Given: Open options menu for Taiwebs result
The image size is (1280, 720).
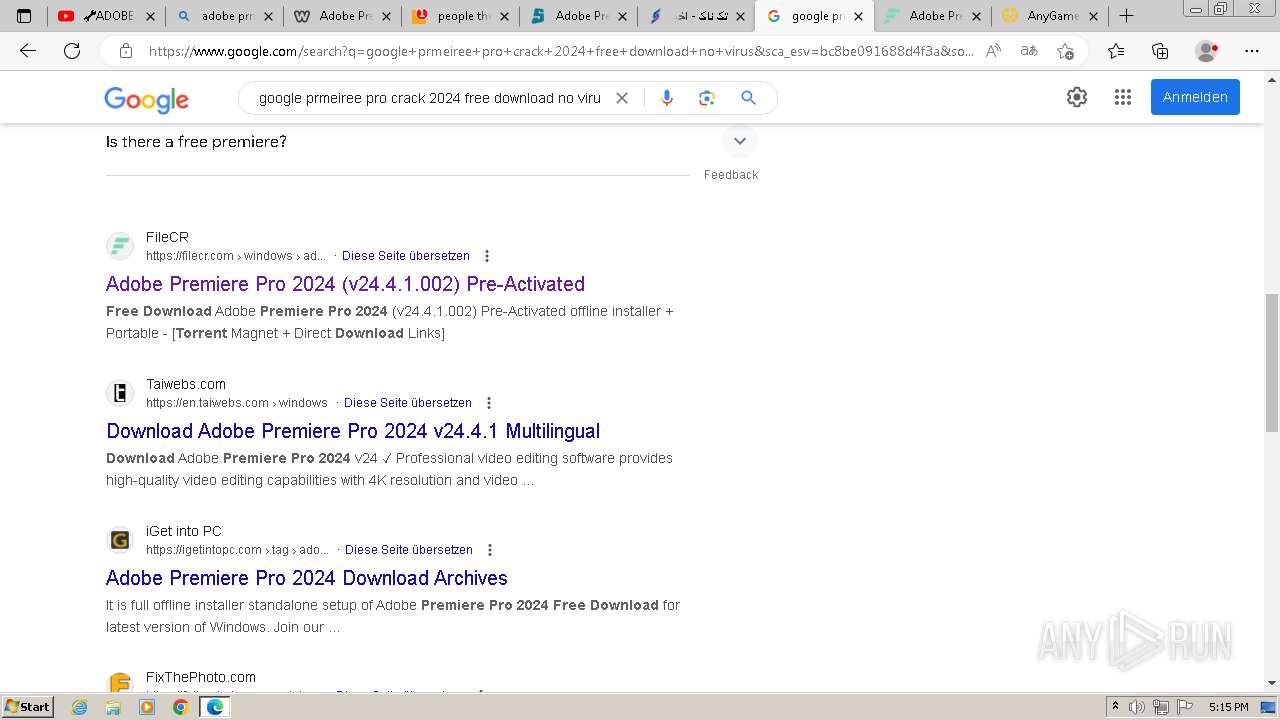Looking at the screenshot, I should (489, 403).
